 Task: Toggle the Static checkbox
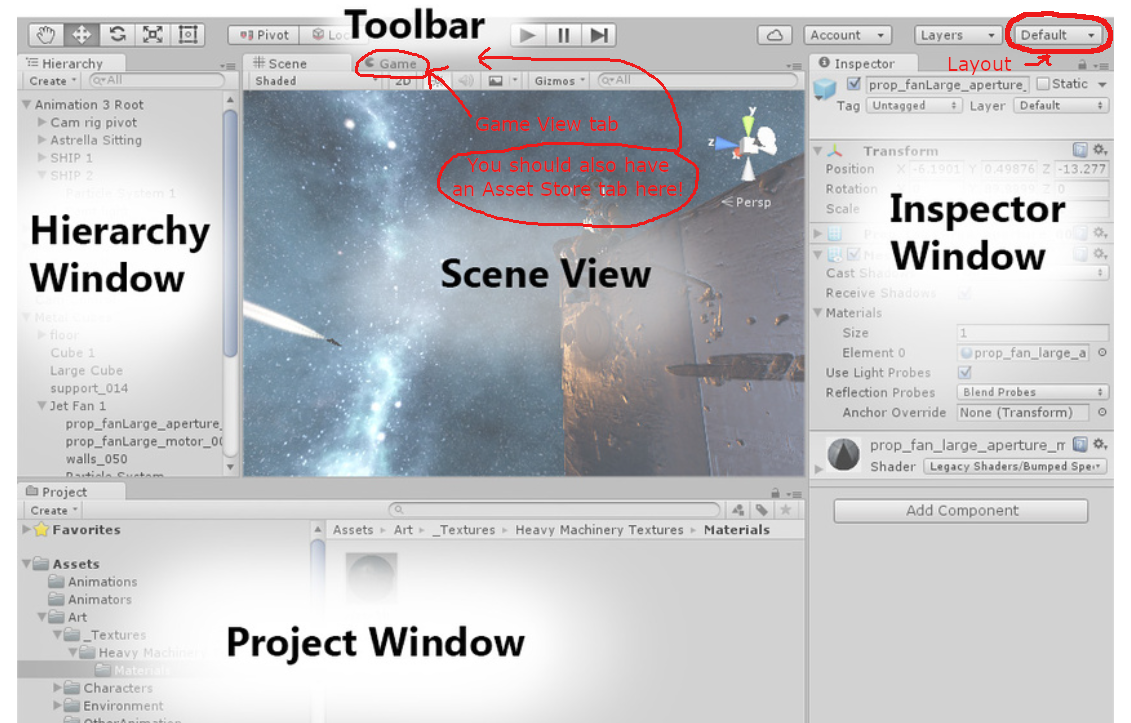1042,84
